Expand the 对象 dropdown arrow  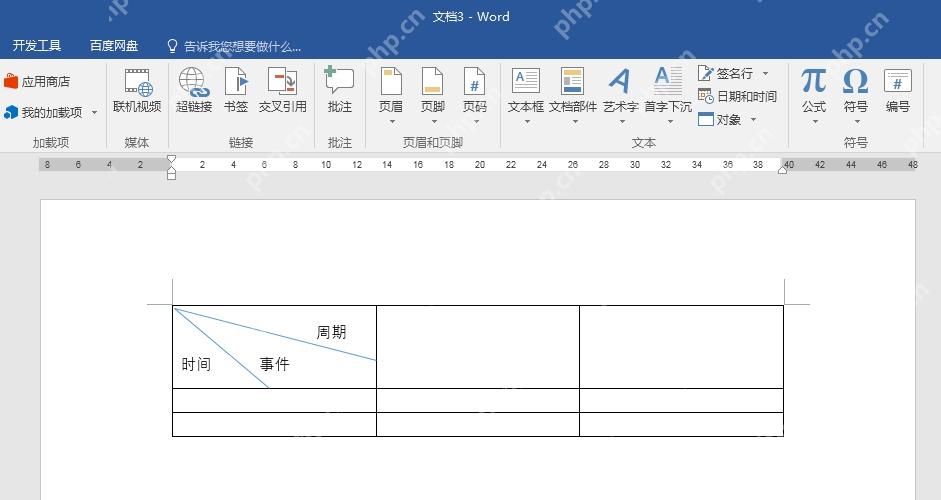(x=753, y=119)
